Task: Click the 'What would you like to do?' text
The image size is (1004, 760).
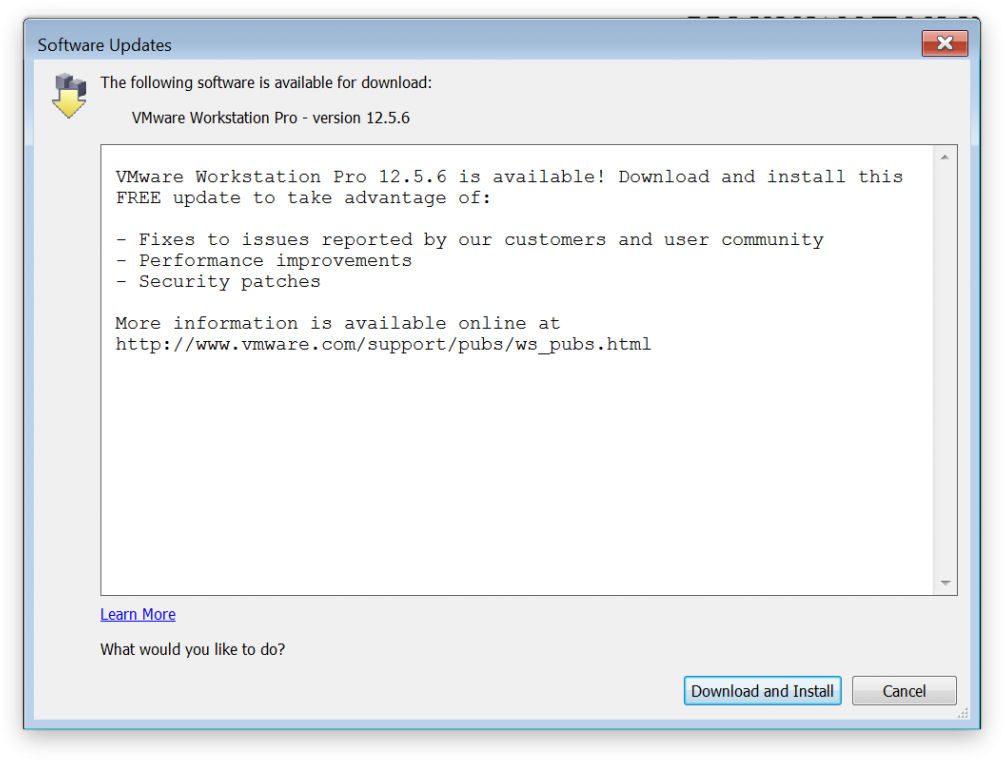Action: point(192,649)
